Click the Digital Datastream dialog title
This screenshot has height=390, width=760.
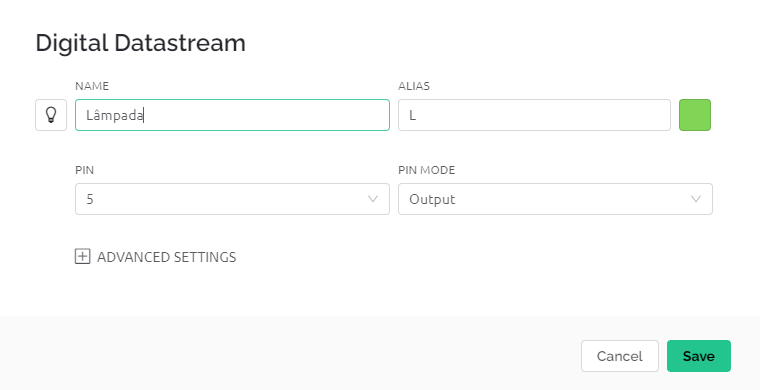point(141,43)
